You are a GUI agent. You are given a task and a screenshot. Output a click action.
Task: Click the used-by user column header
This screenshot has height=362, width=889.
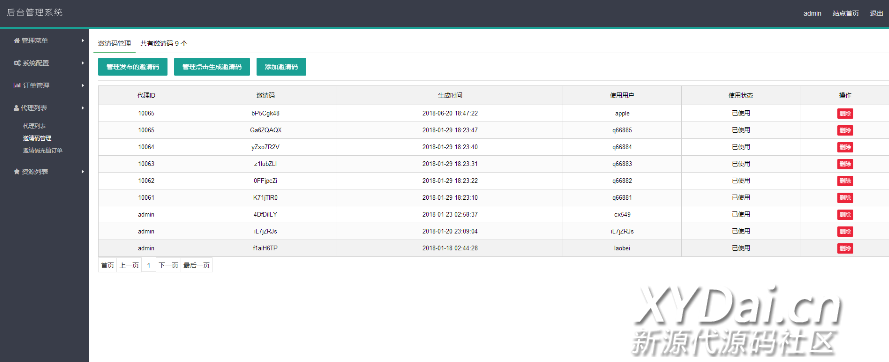coord(622,95)
